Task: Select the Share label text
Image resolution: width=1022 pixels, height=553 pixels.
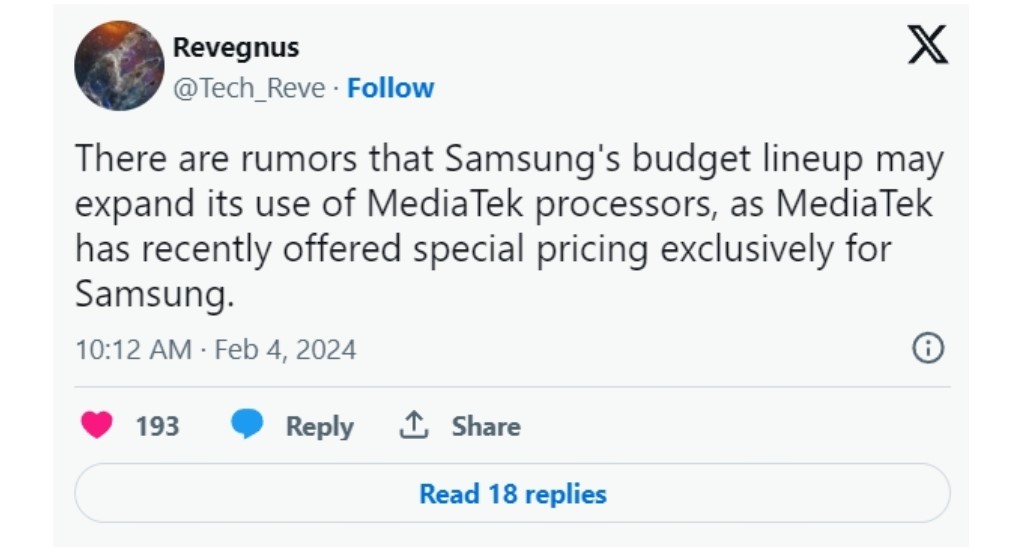Action: [x=486, y=426]
